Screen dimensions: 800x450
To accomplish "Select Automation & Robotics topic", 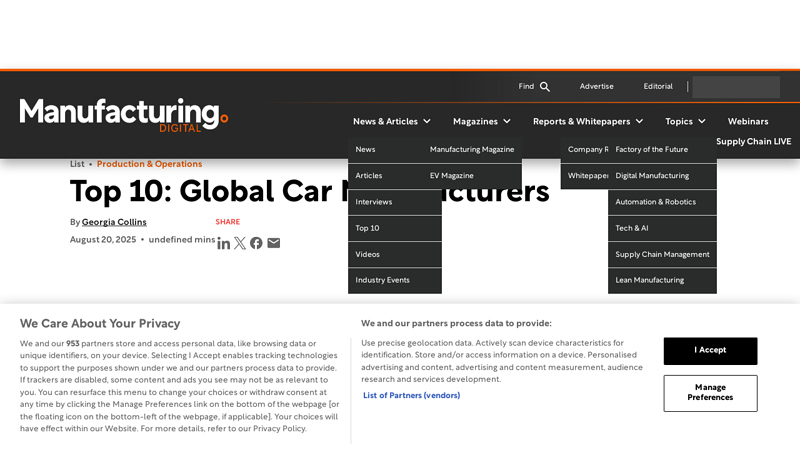I will (x=662, y=202).
